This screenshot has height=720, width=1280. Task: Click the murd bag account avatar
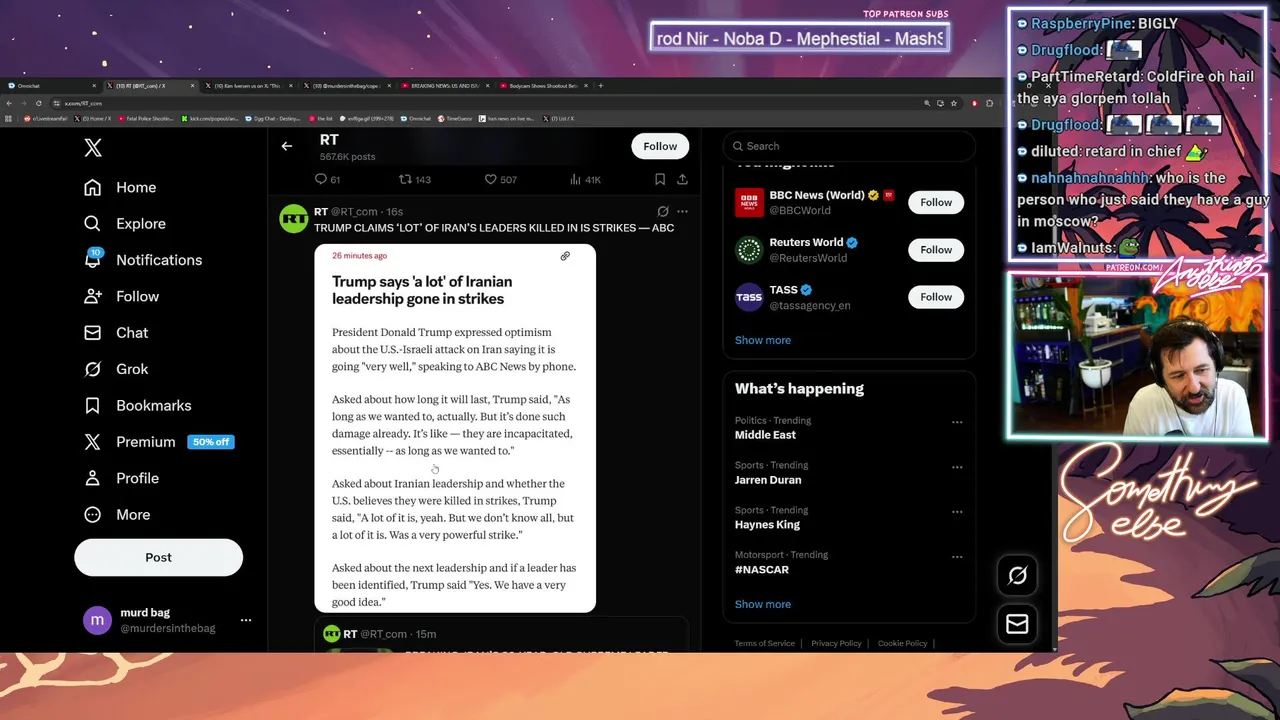click(97, 620)
